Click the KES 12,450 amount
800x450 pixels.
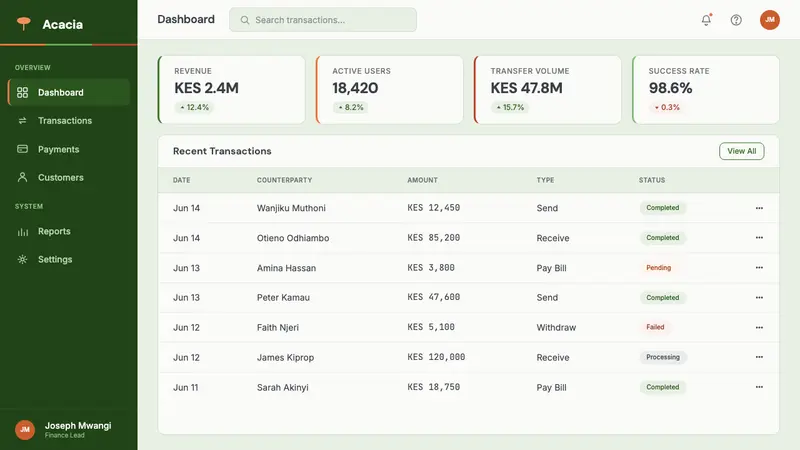click(x=434, y=208)
